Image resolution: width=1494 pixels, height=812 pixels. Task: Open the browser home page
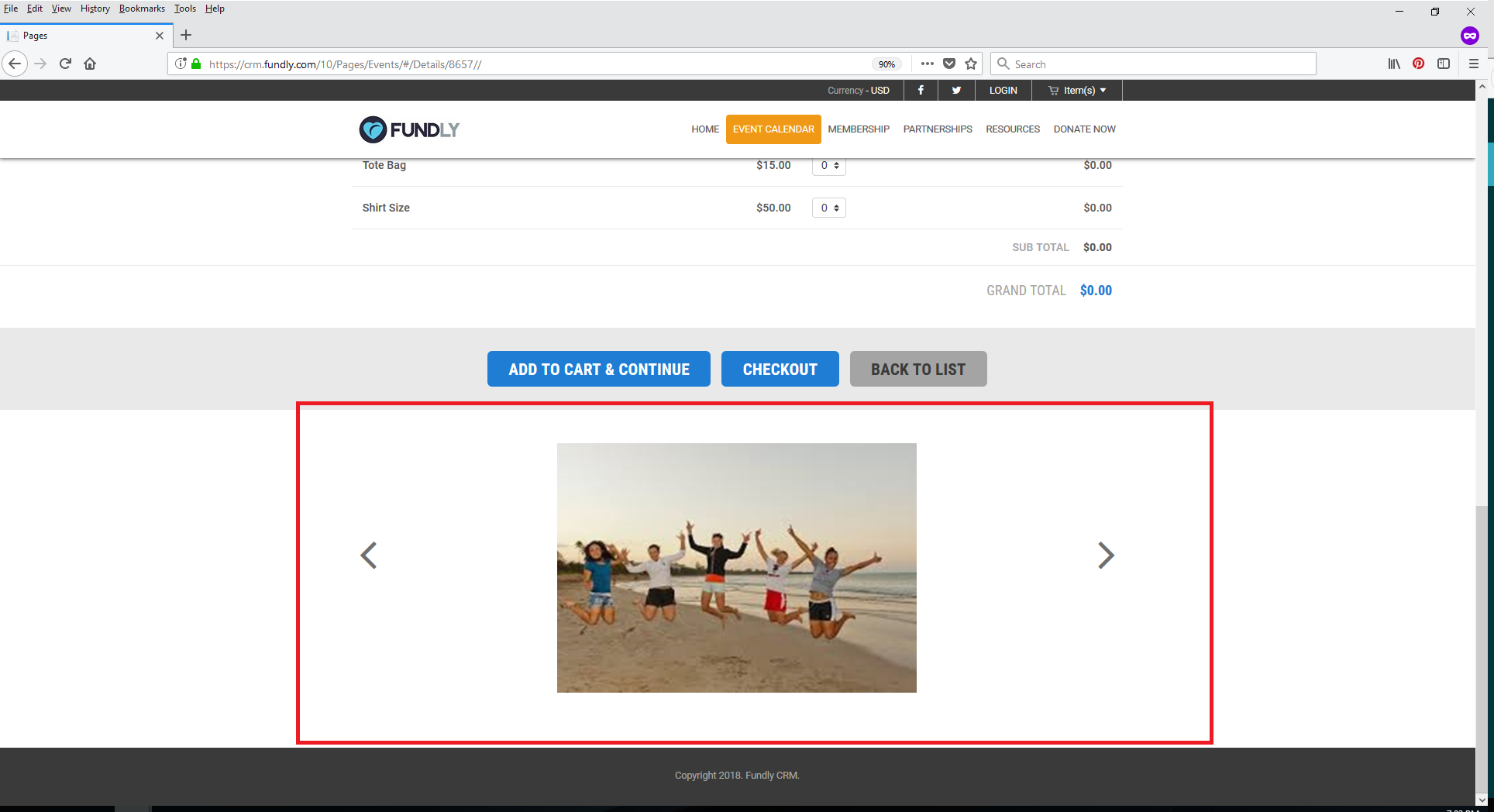[x=90, y=64]
